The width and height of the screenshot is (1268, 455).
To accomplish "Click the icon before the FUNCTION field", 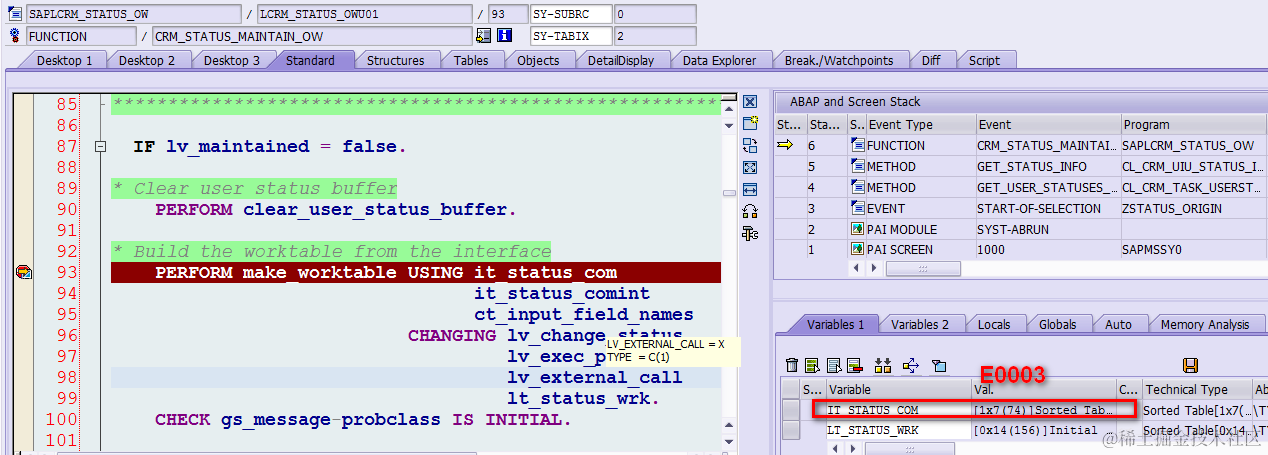I will coord(14,36).
